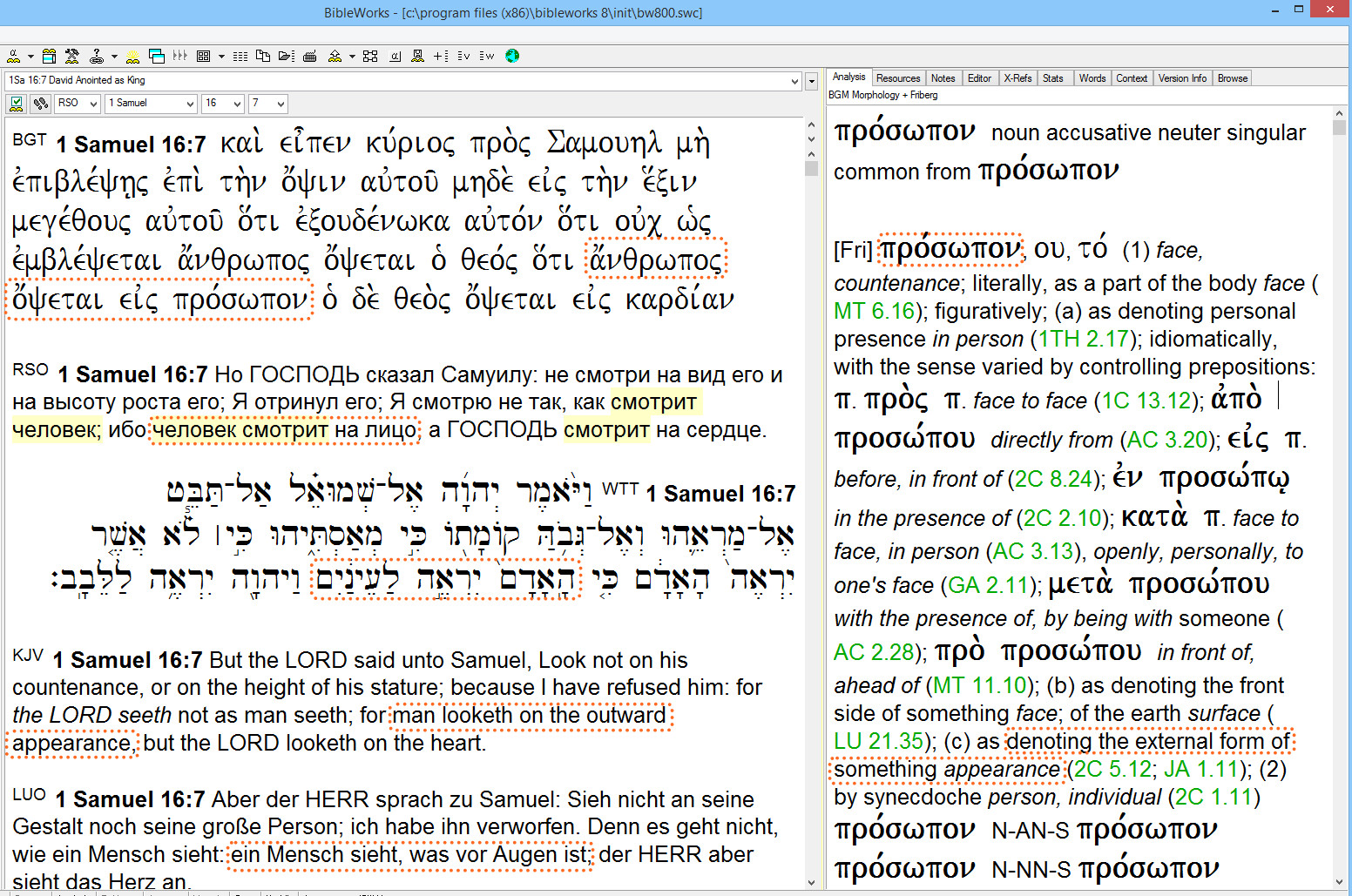Open the chapter 16 dropdown
Screen dimensions: 1352x896
[x=237, y=104]
